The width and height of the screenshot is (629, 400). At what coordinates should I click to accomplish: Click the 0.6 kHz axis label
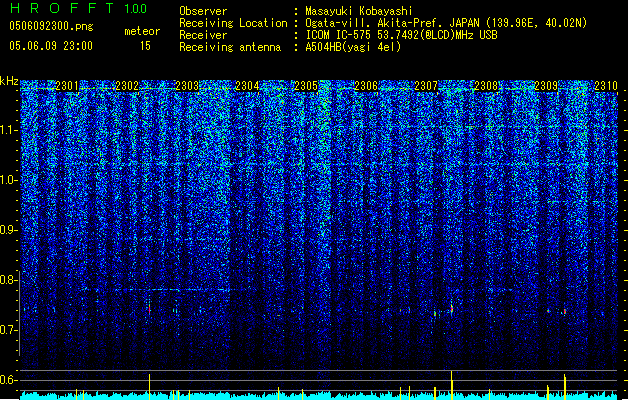tap(9, 380)
